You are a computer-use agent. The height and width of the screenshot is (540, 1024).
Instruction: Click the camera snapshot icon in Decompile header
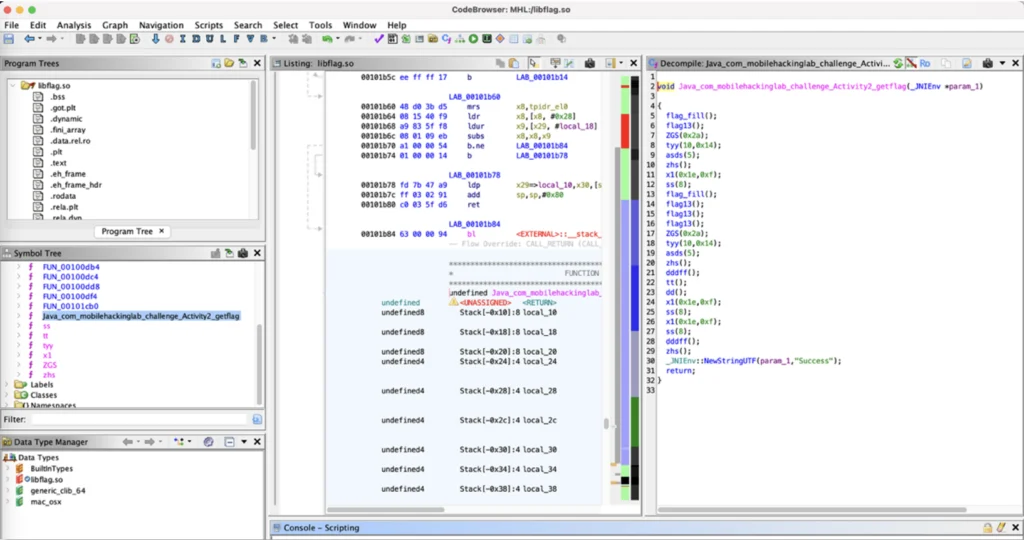pos(987,63)
